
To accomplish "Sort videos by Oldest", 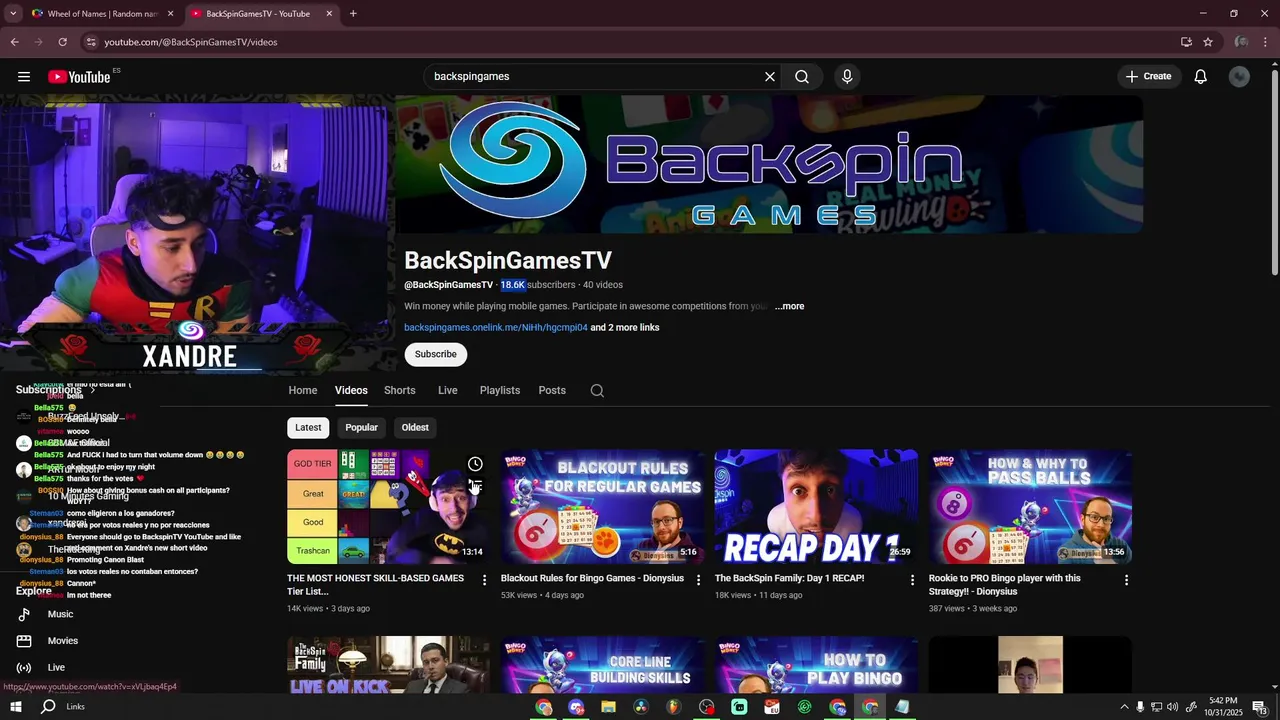I will (415, 428).
